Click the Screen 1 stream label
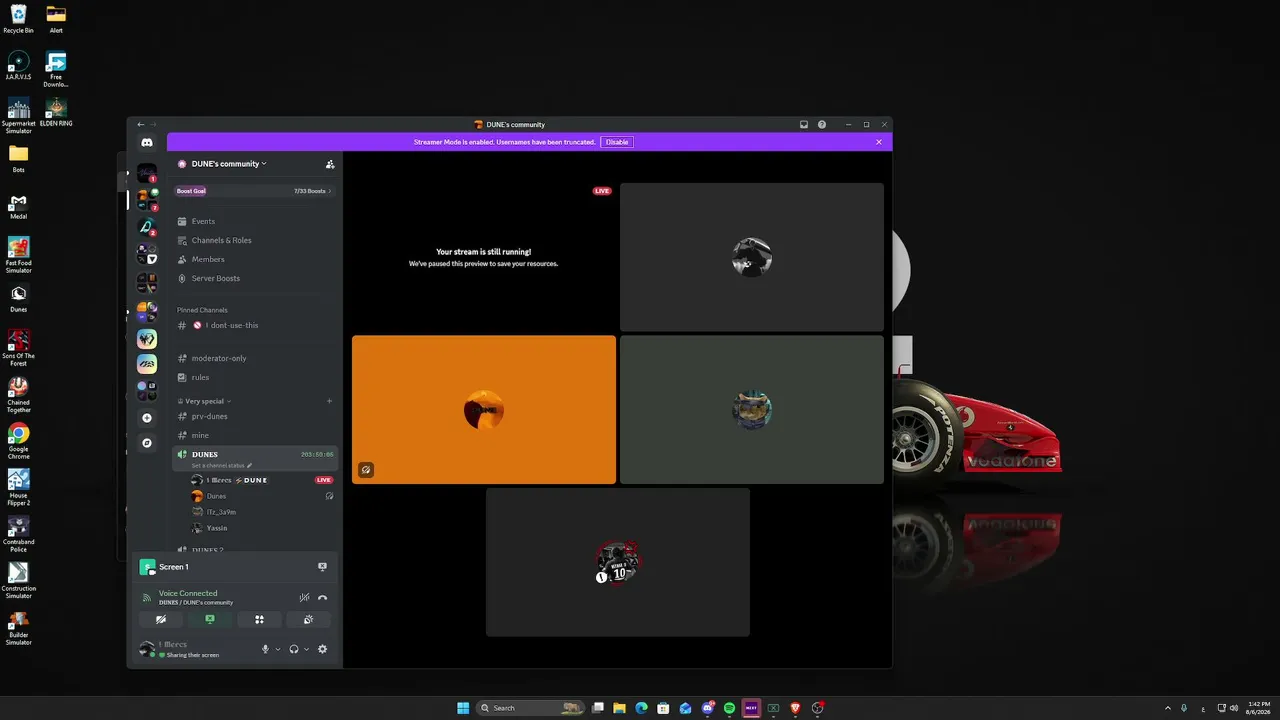The image size is (1280, 720). (x=173, y=567)
